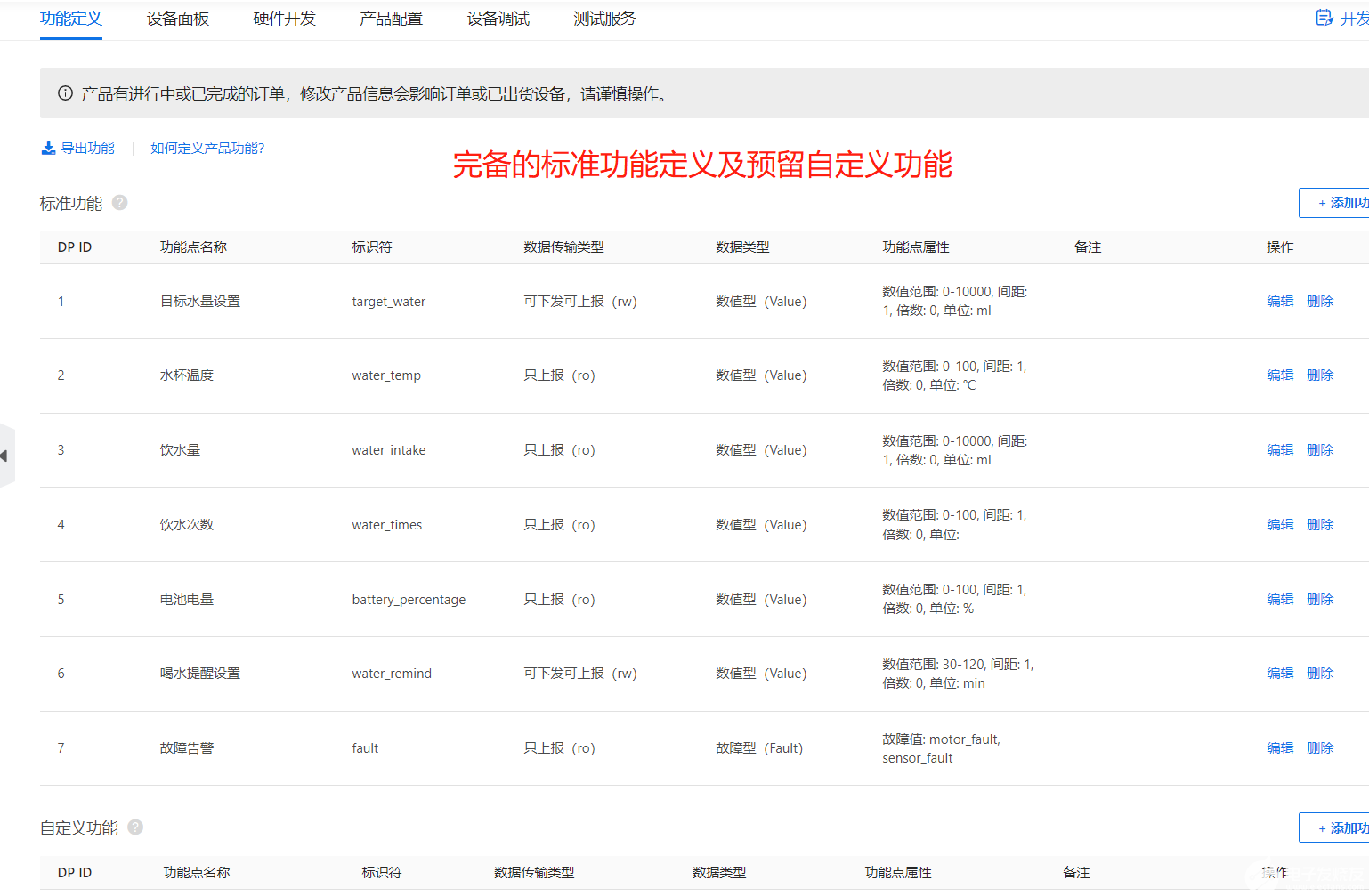This screenshot has width=1369, height=896.
Task: Click the 单位: ℃ attribute cell for water_temp
Action: click(x=954, y=375)
